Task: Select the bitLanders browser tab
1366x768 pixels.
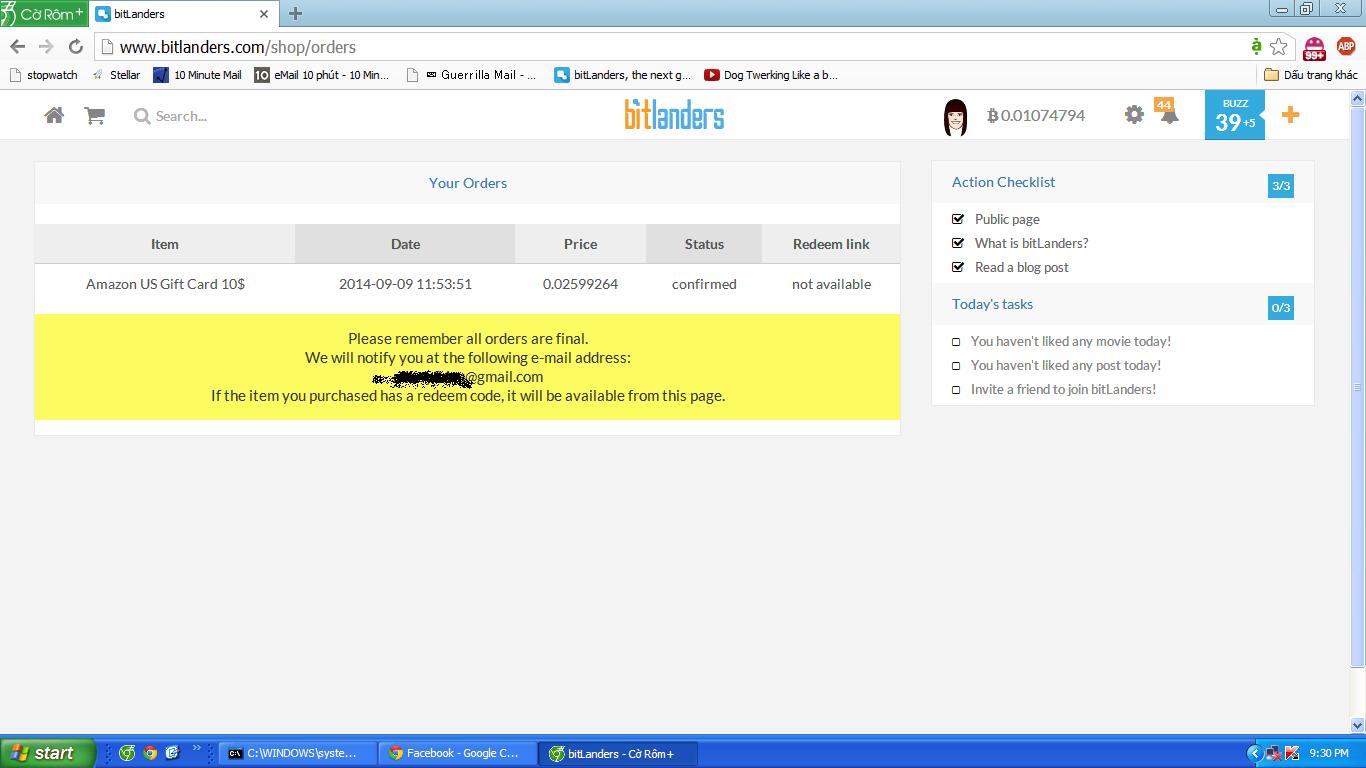Action: click(184, 14)
